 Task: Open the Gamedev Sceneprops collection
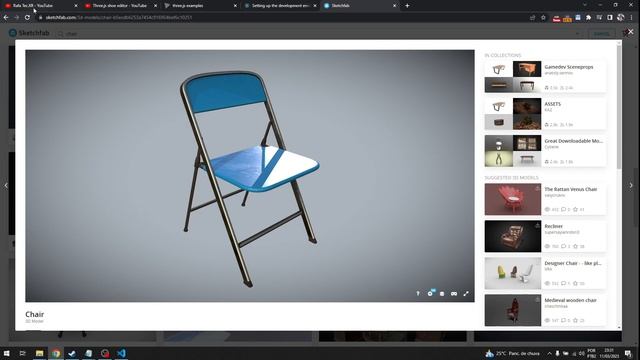(569, 67)
